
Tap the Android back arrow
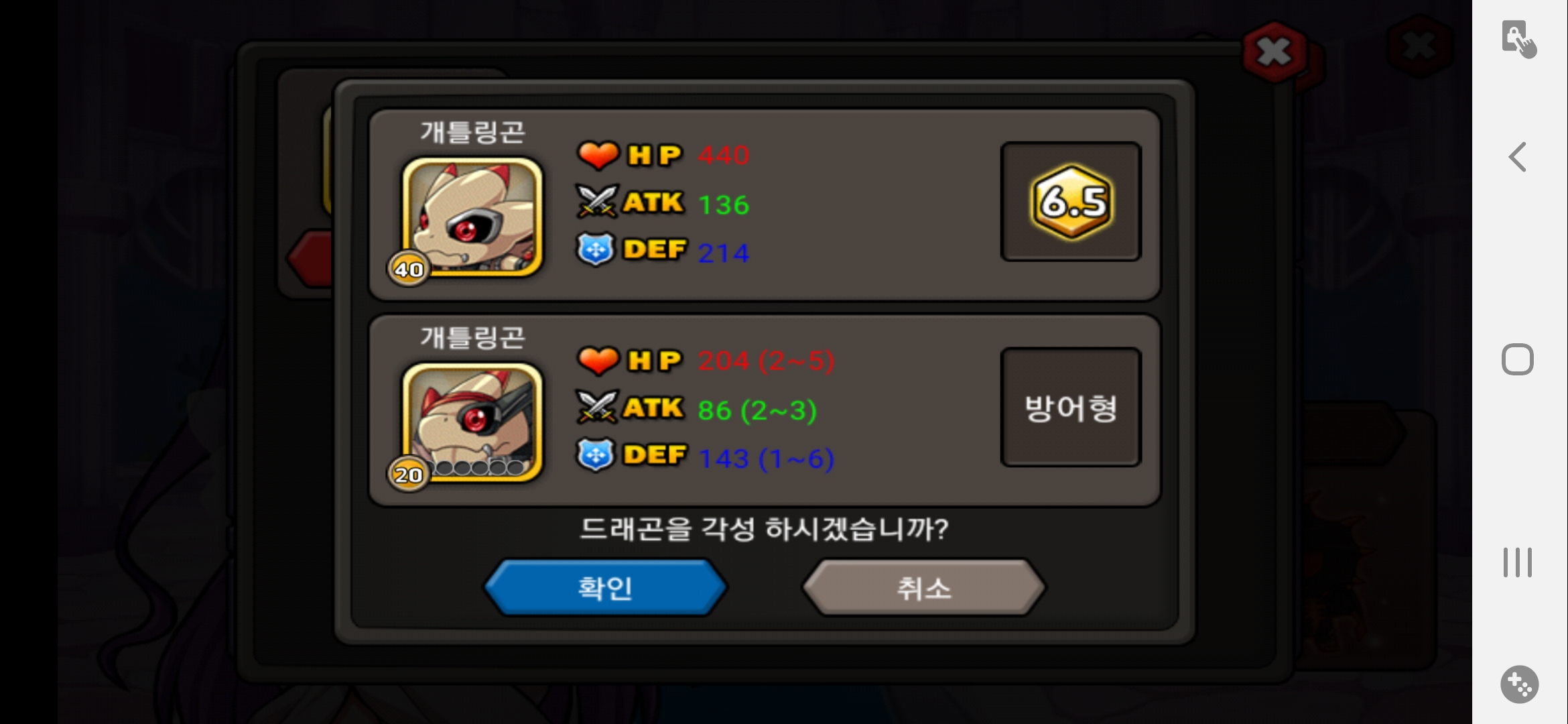(x=1518, y=158)
